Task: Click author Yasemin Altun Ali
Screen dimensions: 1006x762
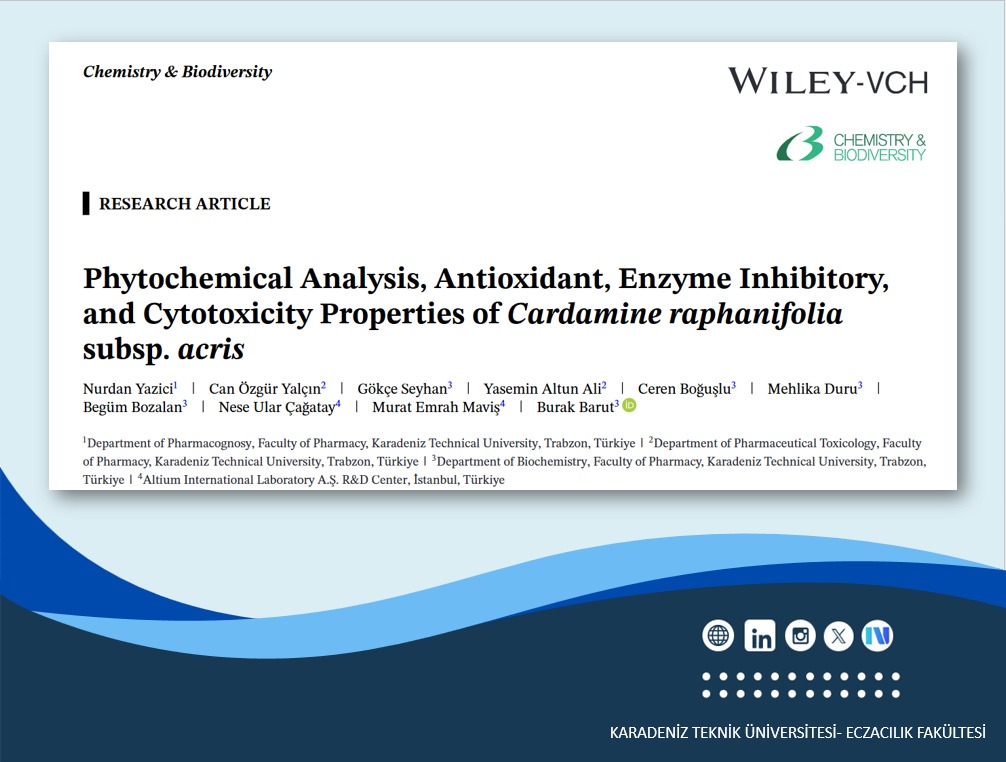Action: (x=541, y=388)
